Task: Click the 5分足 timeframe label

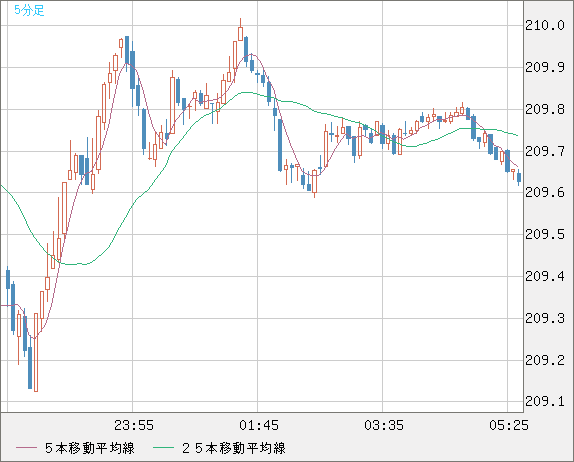Action: [x=29, y=10]
